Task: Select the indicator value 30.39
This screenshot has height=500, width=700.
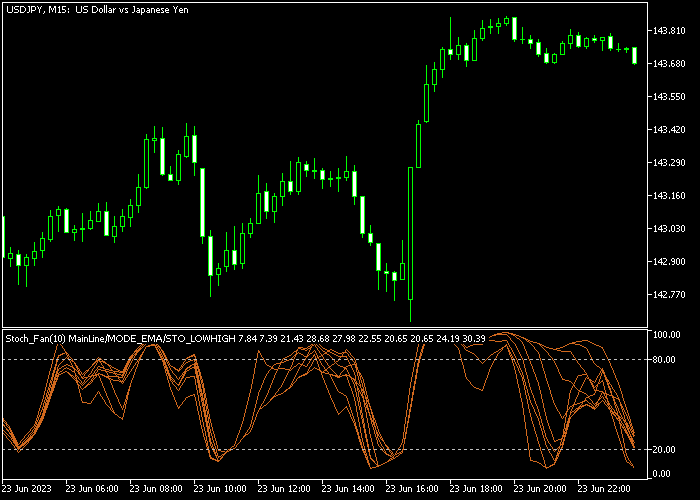Action: [474, 339]
